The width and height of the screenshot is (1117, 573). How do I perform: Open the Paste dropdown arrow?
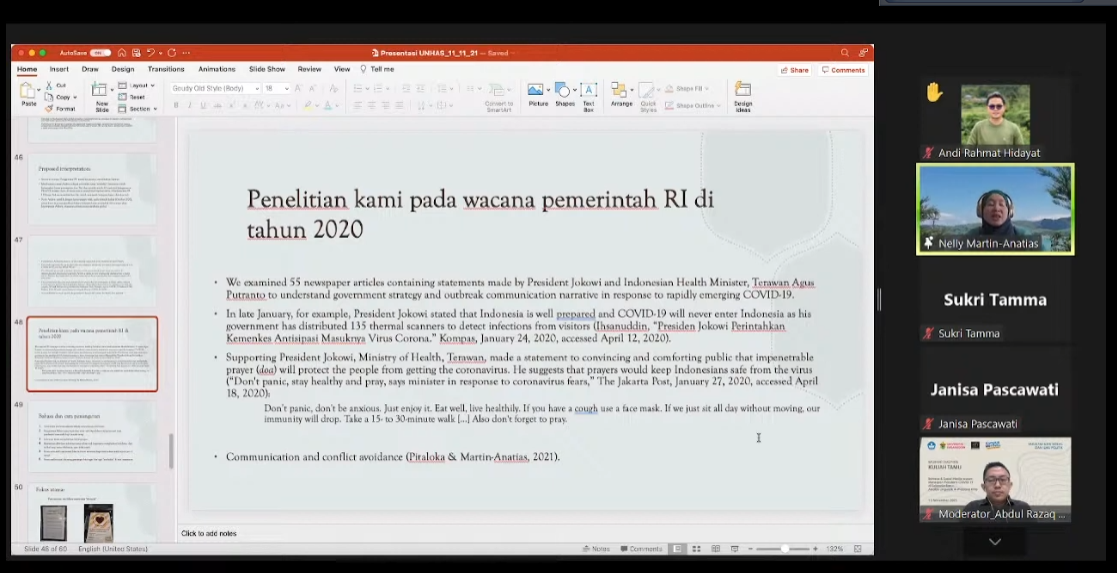click(x=39, y=91)
